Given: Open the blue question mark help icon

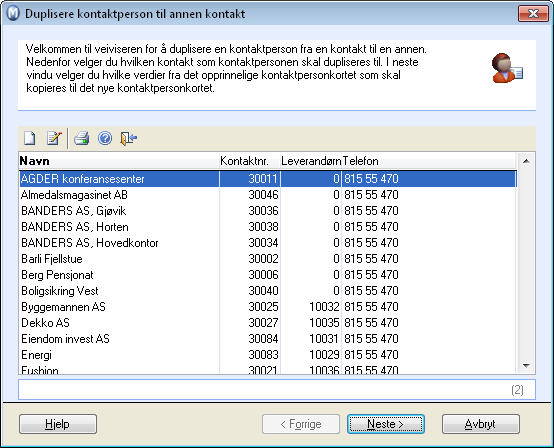Looking at the screenshot, I should pyautogui.click(x=105, y=138).
